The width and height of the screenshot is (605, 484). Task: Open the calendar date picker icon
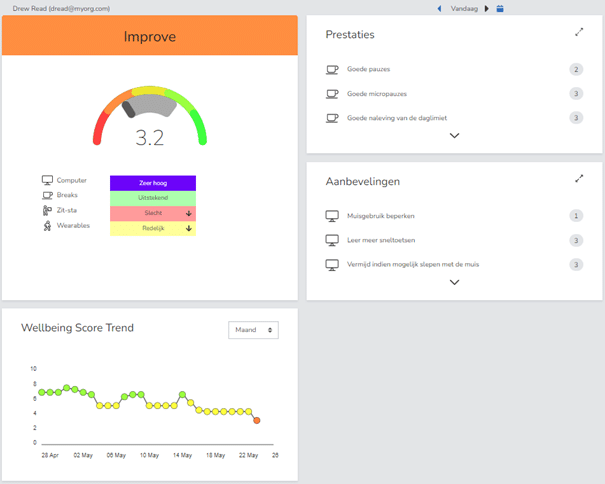[500, 8]
